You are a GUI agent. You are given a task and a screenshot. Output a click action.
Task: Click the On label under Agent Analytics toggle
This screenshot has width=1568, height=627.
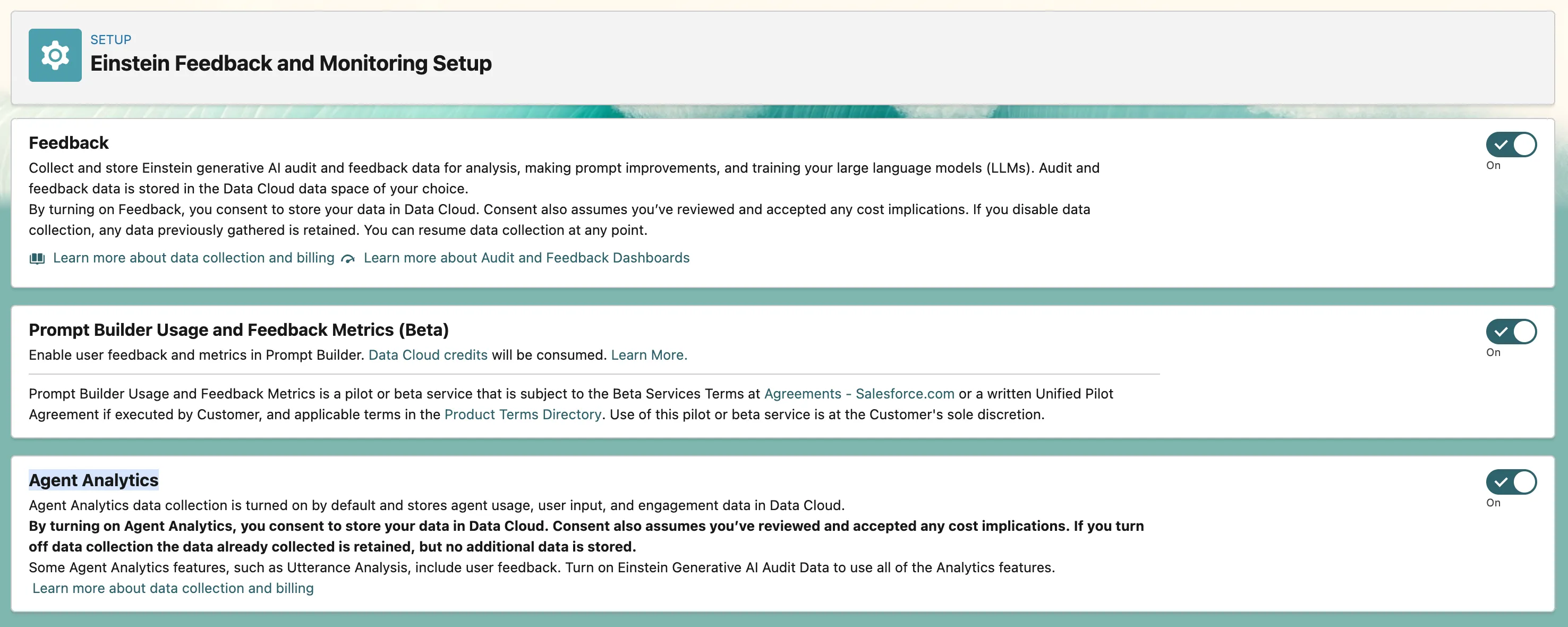[1493, 503]
